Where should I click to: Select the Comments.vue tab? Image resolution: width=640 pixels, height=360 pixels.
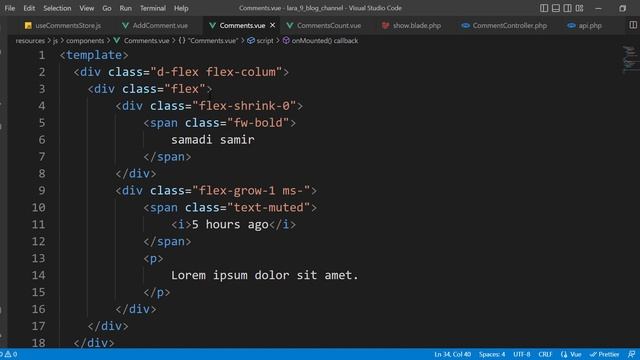click(x=242, y=25)
